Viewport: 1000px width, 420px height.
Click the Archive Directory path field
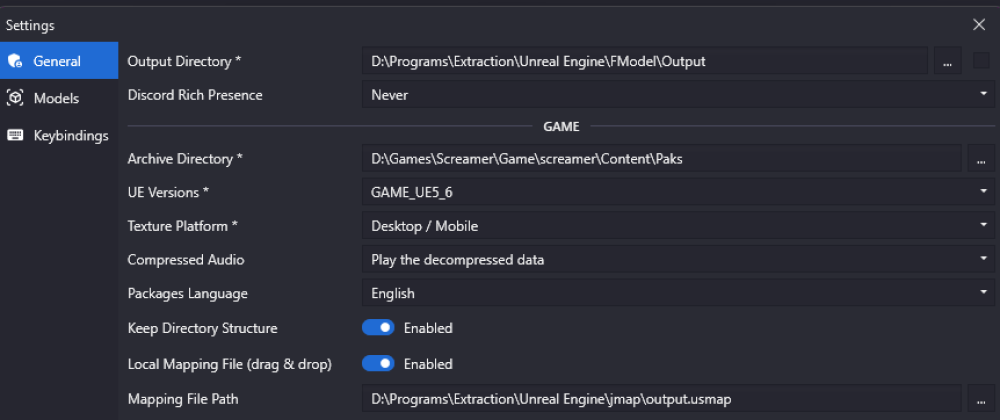(660, 159)
